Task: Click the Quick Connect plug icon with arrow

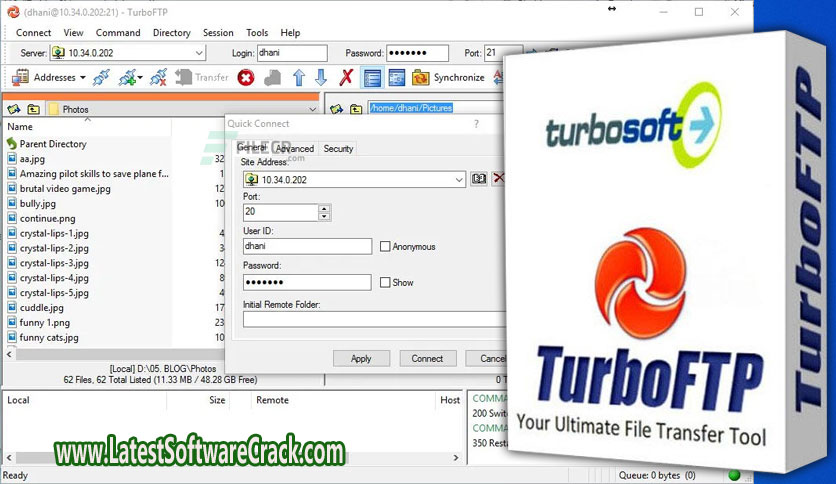Action: 127,77
